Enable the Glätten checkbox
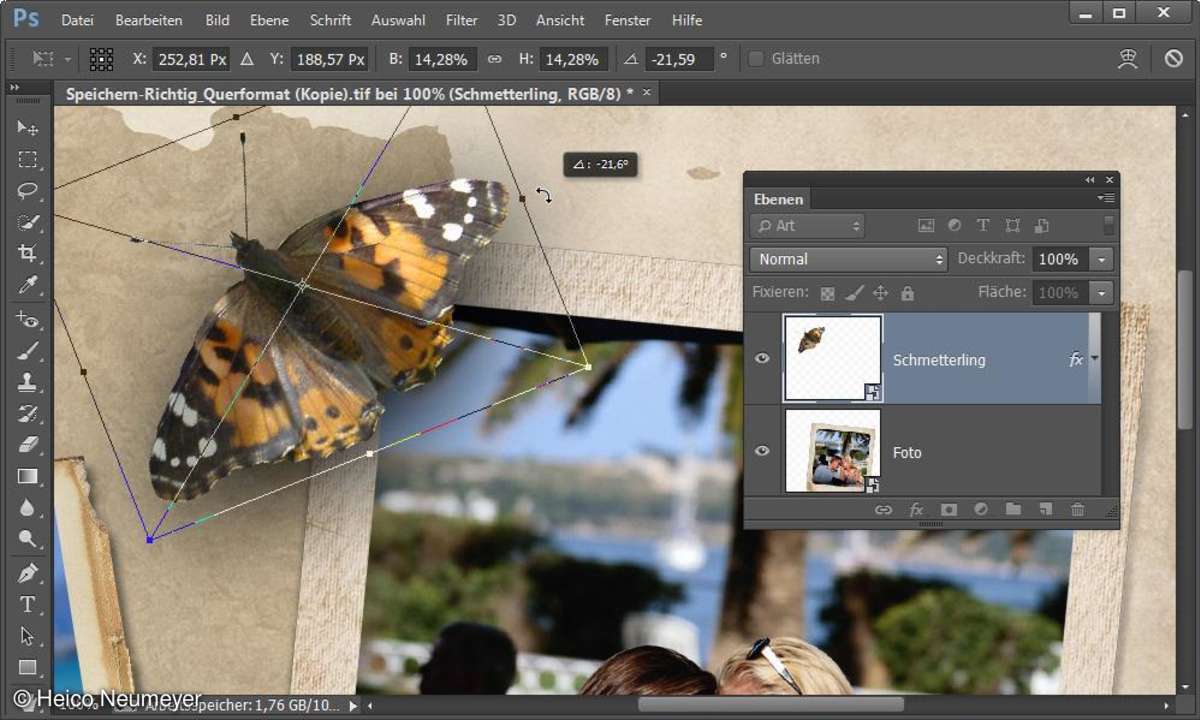 [x=756, y=59]
